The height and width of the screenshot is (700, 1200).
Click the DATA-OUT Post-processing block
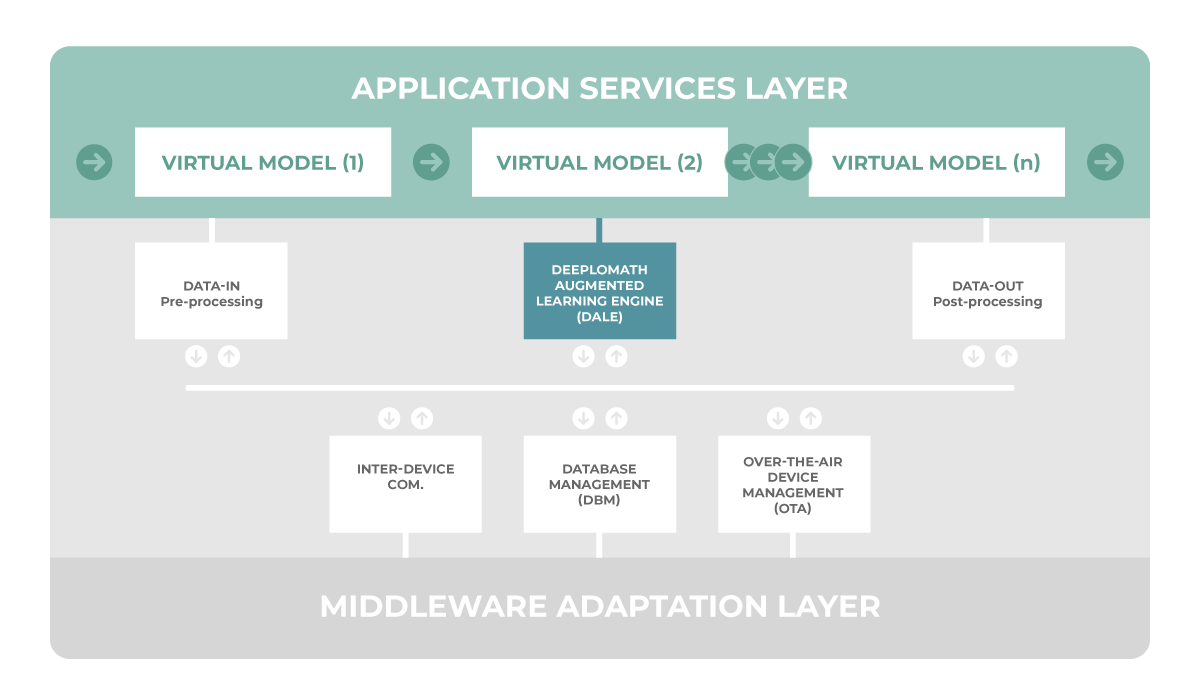point(988,291)
